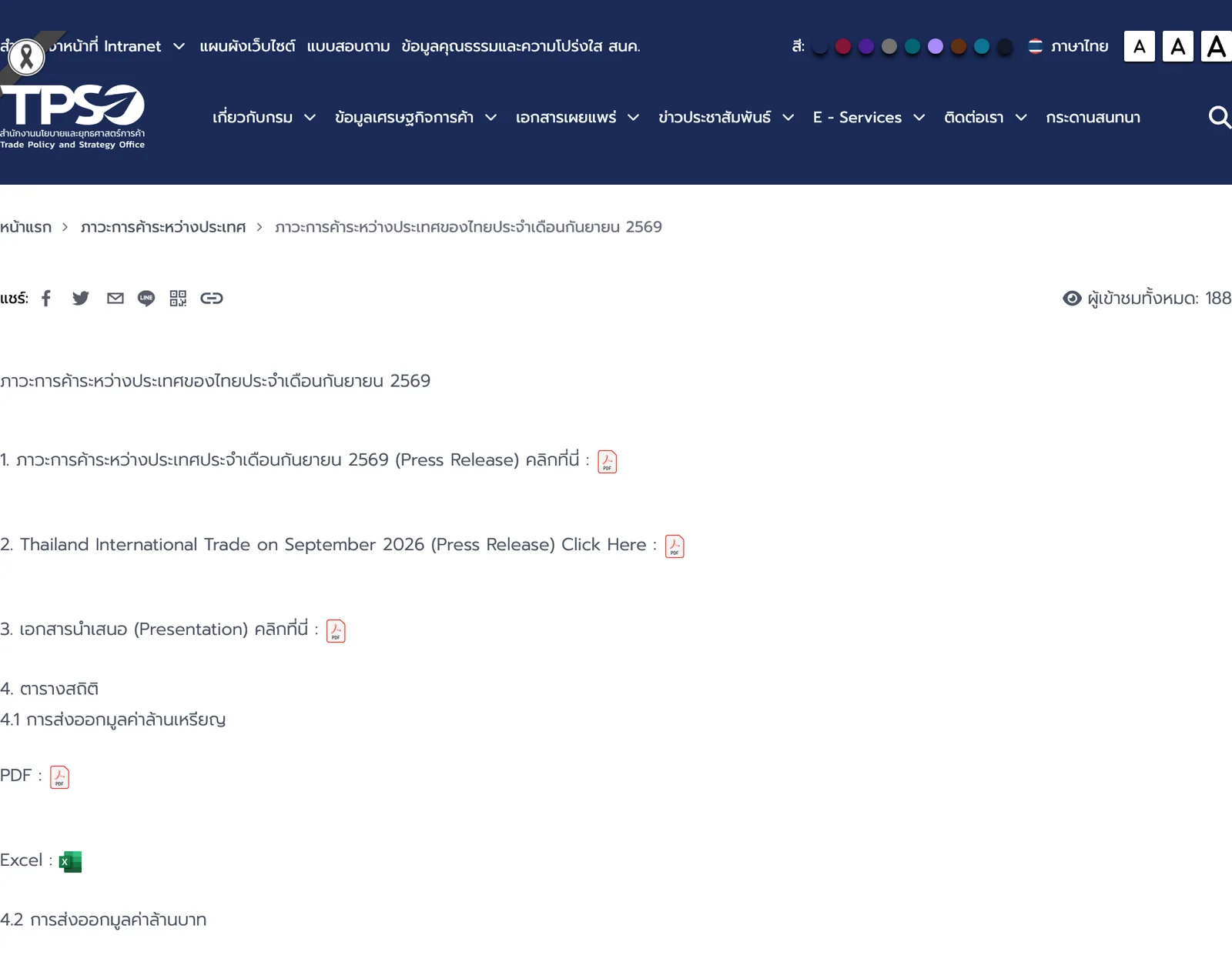Viewport: 1232px width, 962px height.
Task: Click heading 4.2 การส่งออกมูลค่าล้านบาท
Action: click(x=103, y=920)
